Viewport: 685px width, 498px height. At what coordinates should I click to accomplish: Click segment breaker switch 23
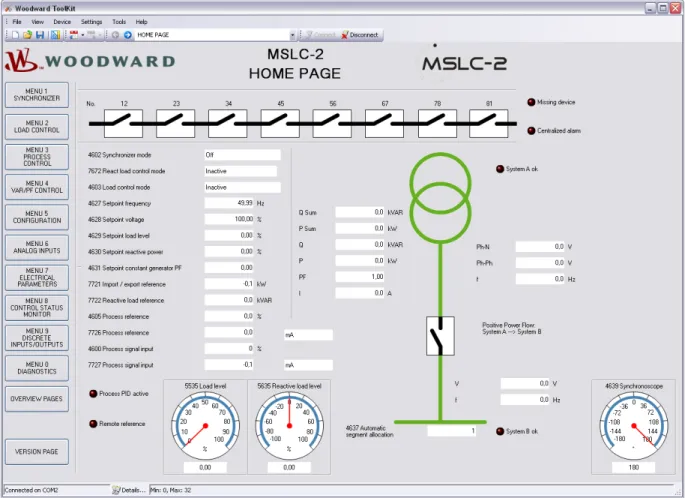pos(175,124)
